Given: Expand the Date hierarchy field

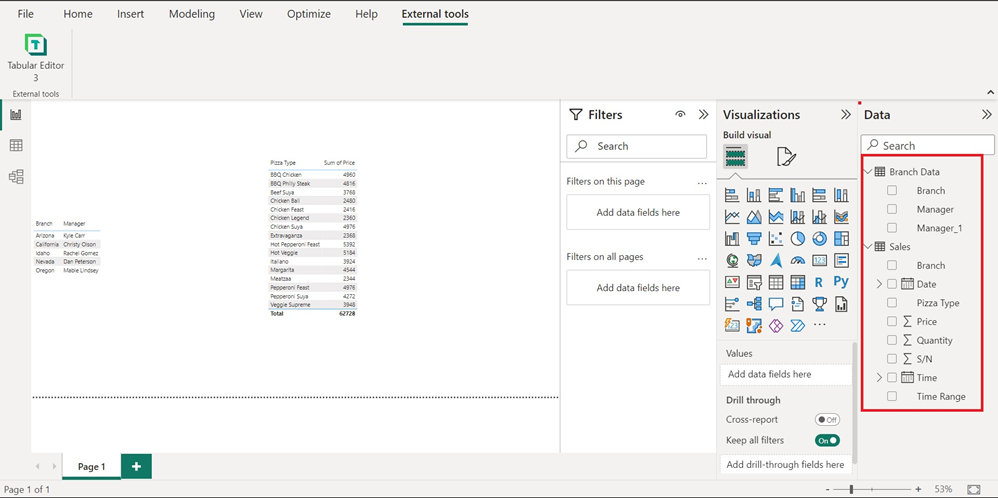Looking at the screenshot, I should [879, 284].
